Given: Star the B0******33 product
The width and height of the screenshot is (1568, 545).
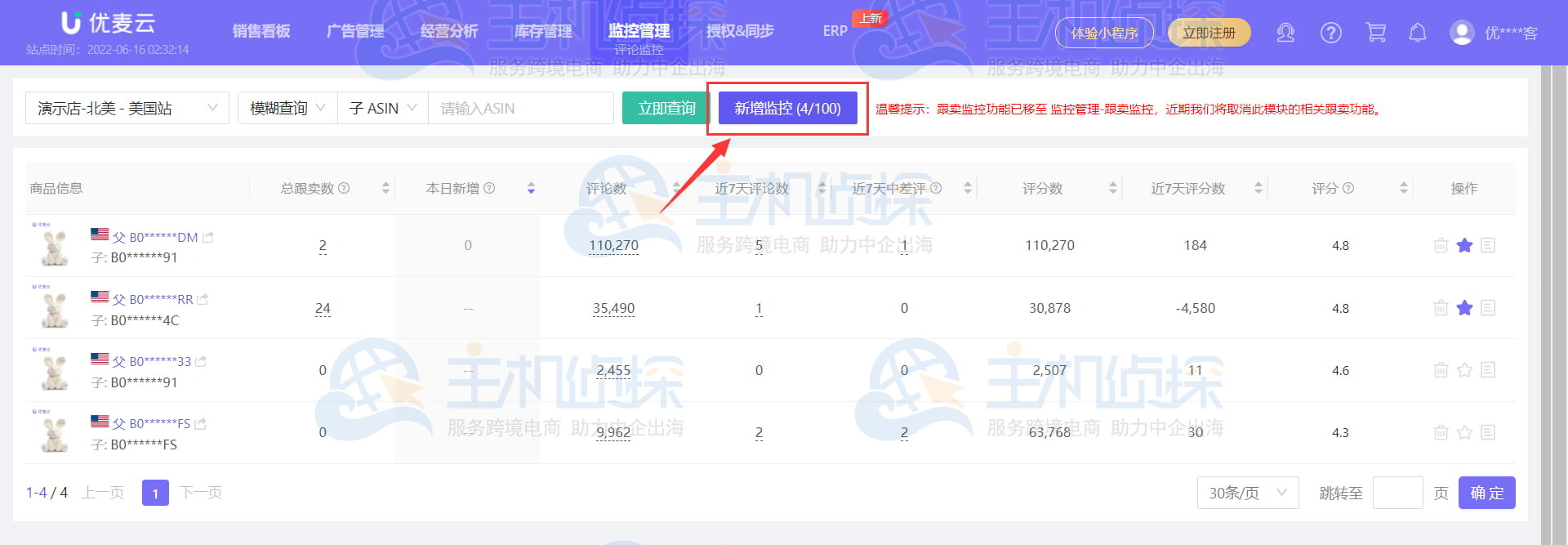Looking at the screenshot, I should click(x=1464, y=370).
